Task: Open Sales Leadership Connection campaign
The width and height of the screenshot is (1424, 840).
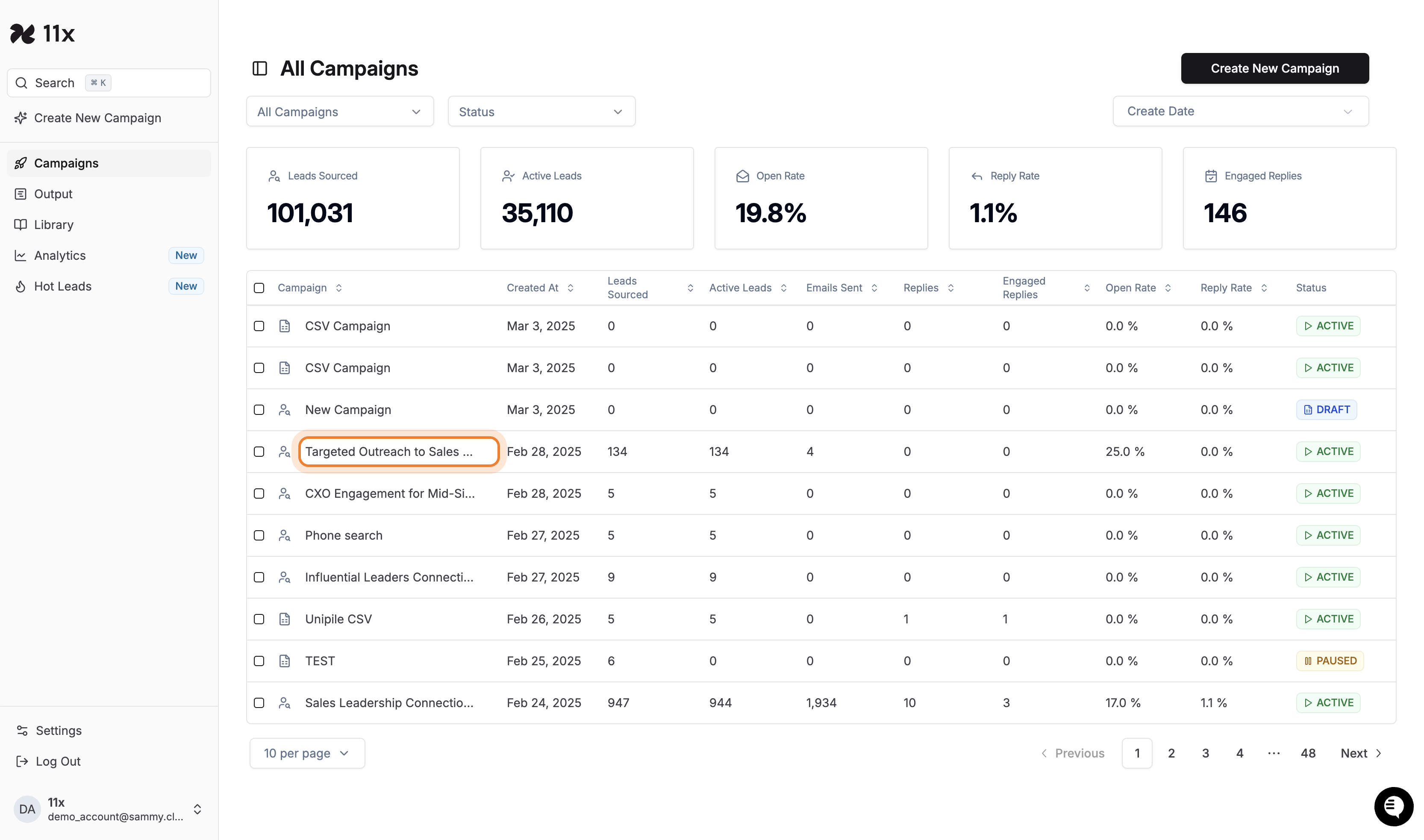Action: point(389,703)
